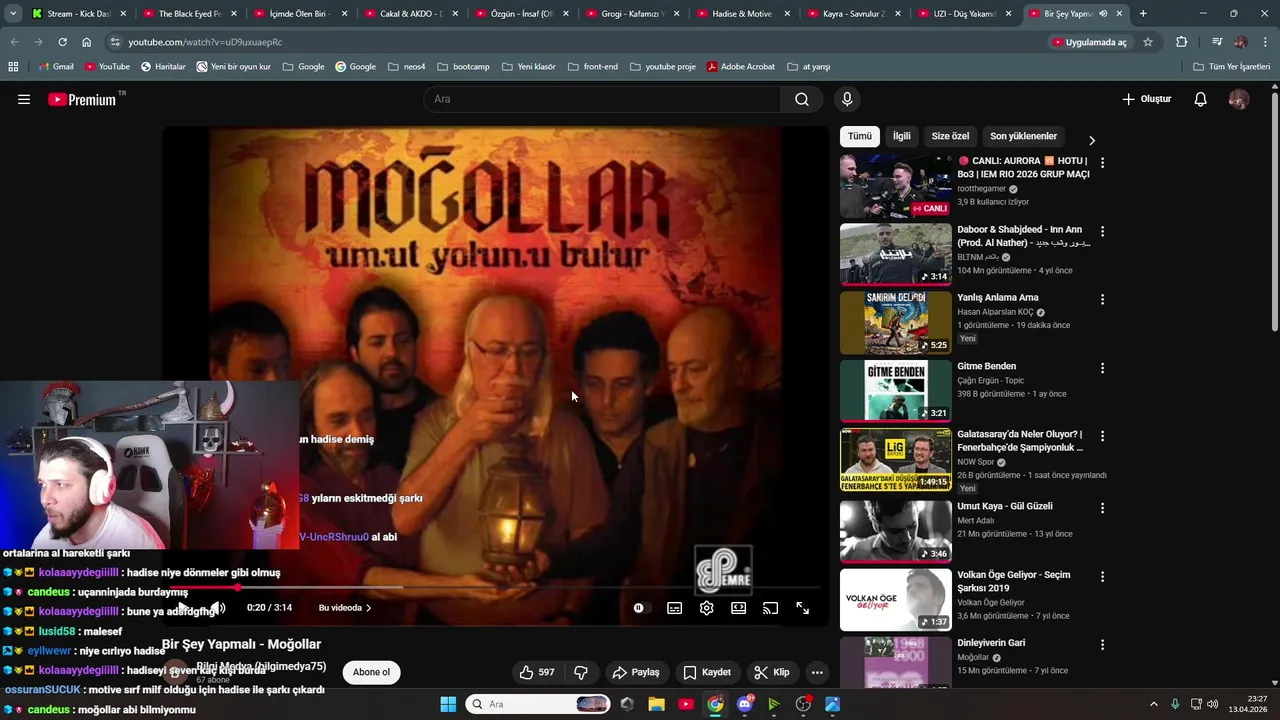The image size is (1280, 720).
Task: Click the taskbar volume icon
Action: tap(1213, 704)
